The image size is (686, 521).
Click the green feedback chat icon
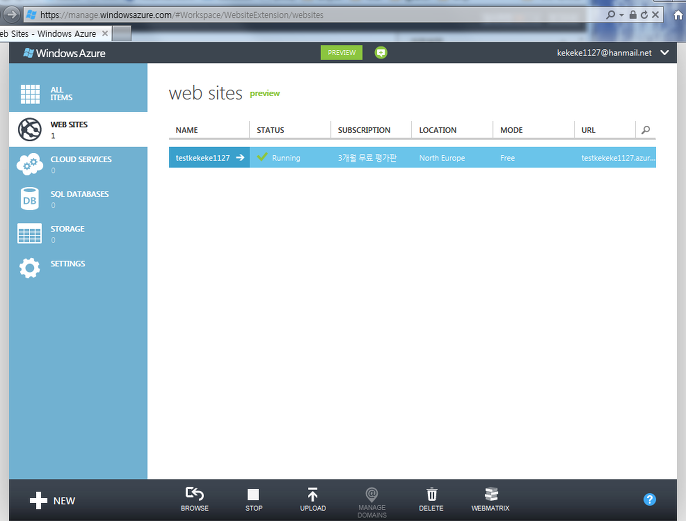click(381, 52)
